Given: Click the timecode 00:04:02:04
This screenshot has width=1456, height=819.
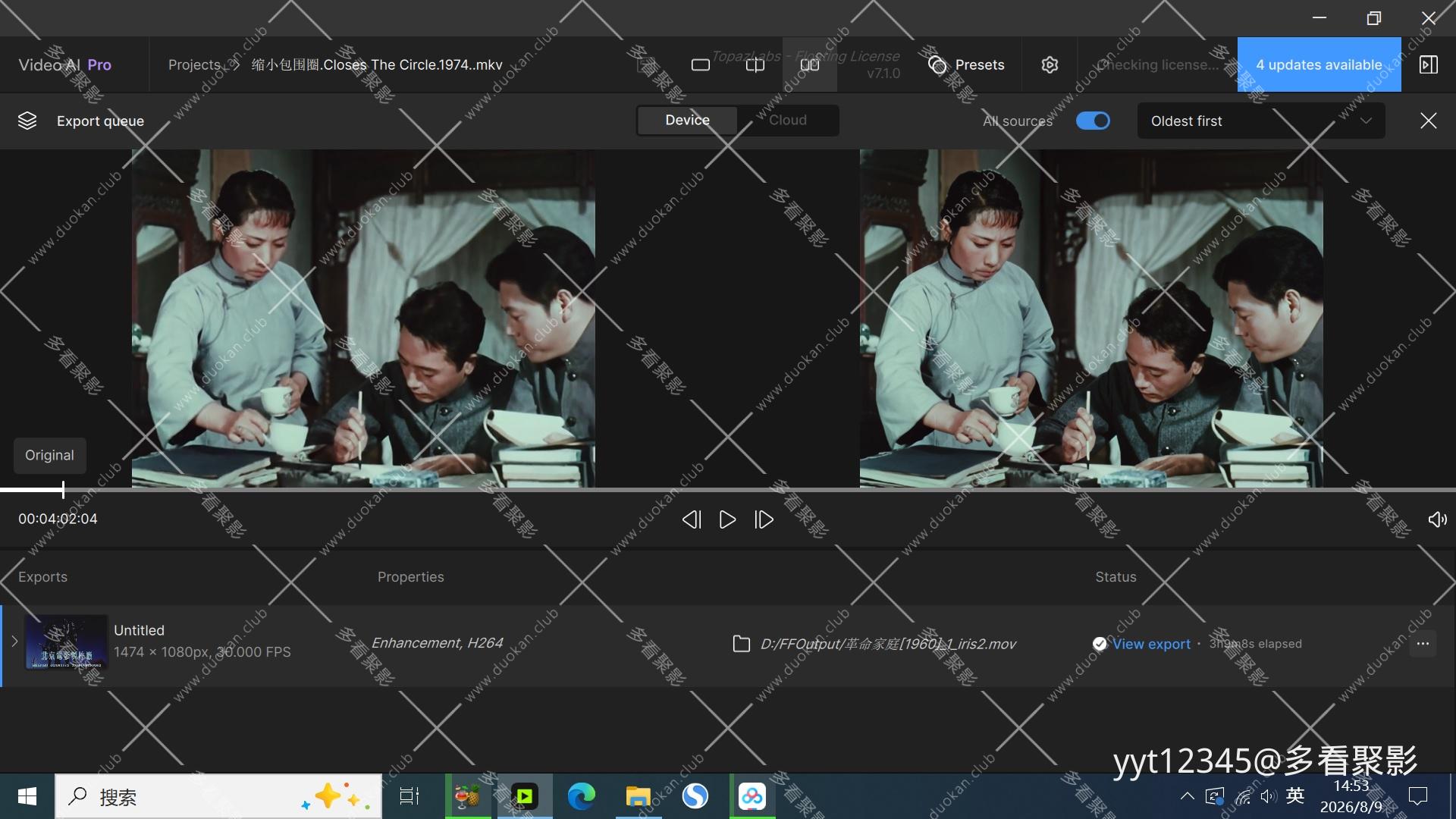Looking at the screenshot, I should tap(58, 519).
